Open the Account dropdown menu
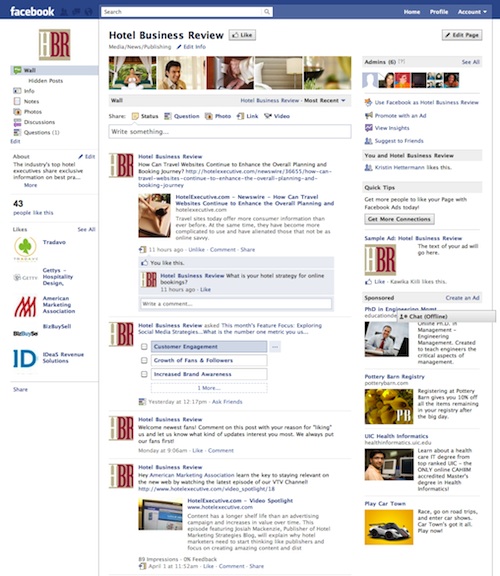This screenshot has height=576, width=500. click(472, 12)
